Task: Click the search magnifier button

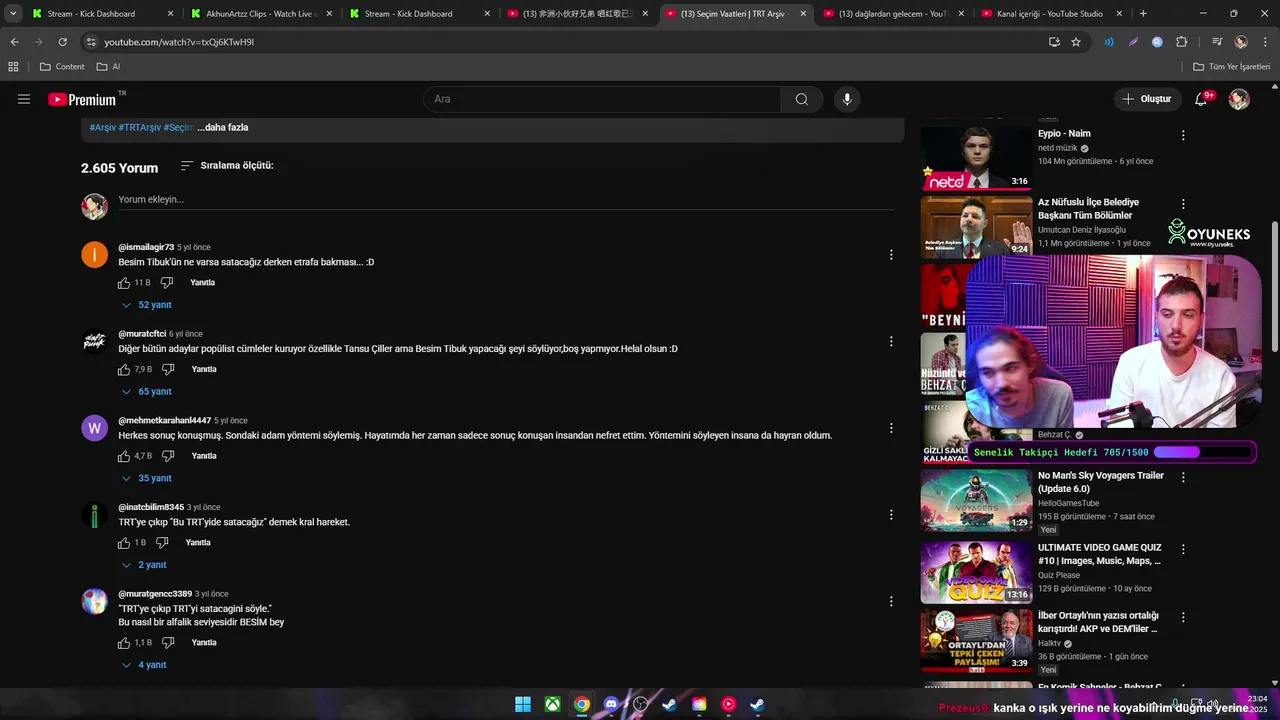Action: [x=801, y=99]
